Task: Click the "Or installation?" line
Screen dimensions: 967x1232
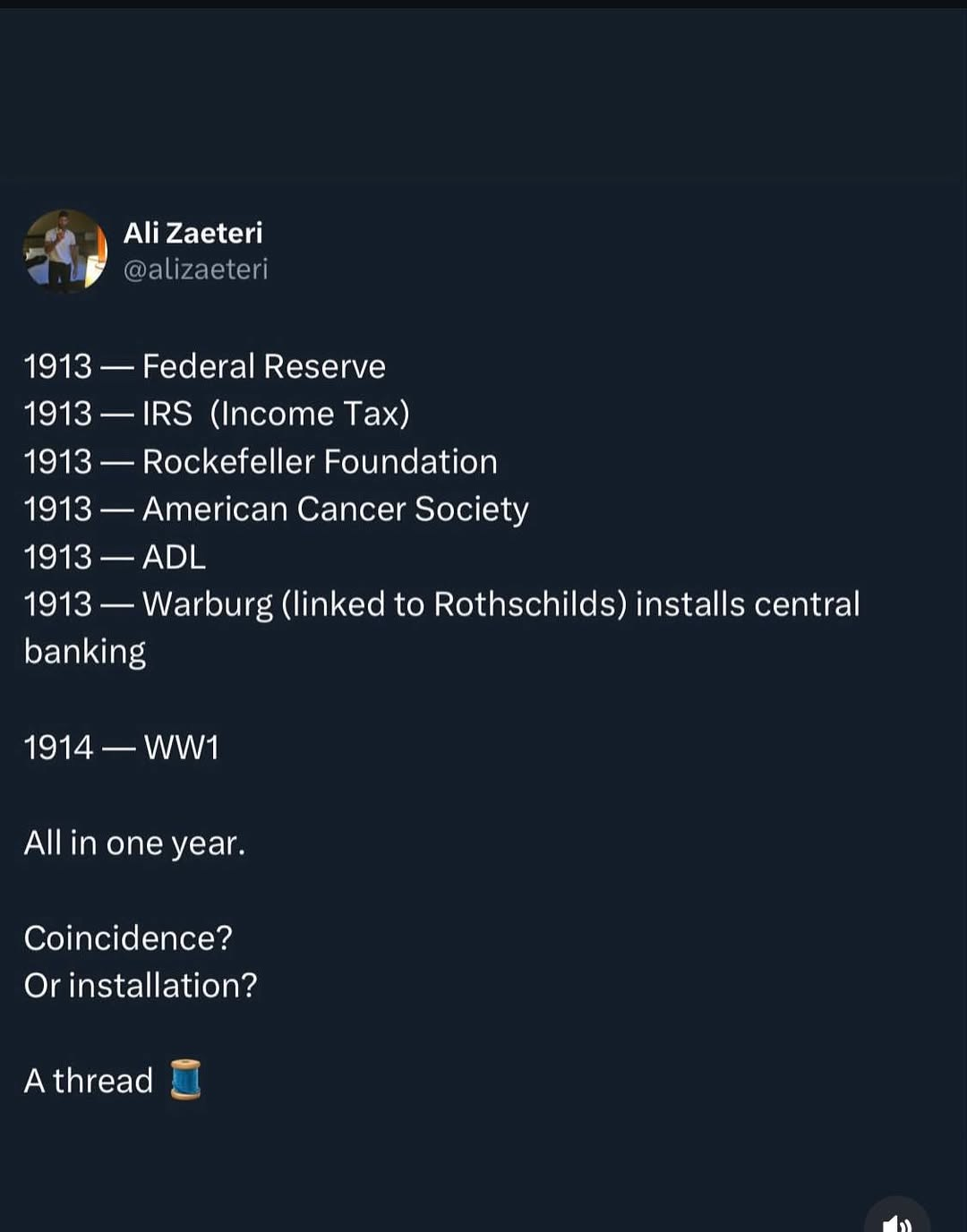Action: (x=141, y=985)
